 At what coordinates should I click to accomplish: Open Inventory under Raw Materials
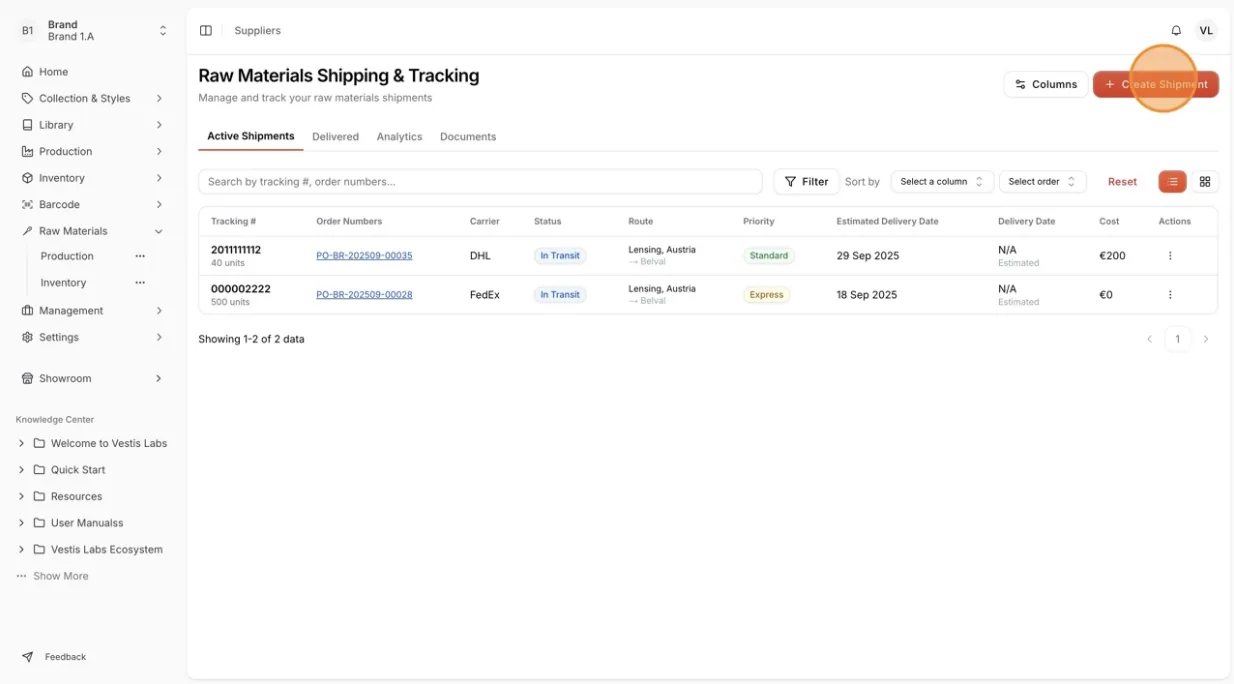[63, 283]
